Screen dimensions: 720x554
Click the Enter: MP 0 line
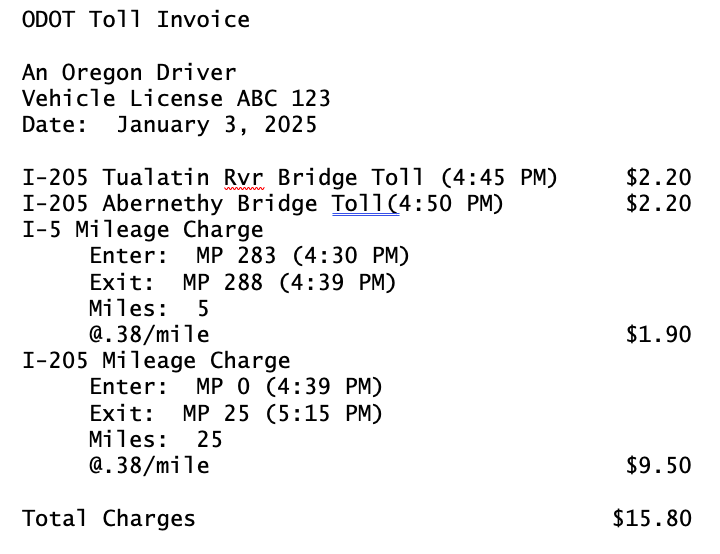point(236,386)
